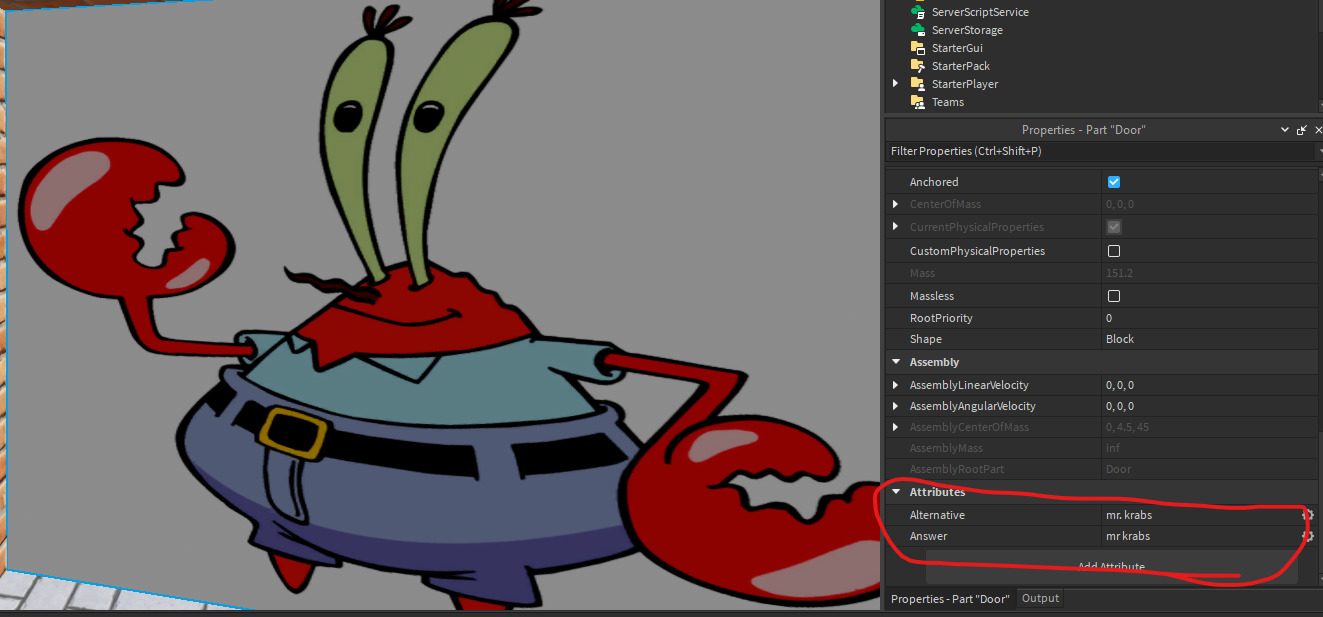Open gear options for Answer attribute
The image size is (1323, 617).
(x=1307, y=536)
